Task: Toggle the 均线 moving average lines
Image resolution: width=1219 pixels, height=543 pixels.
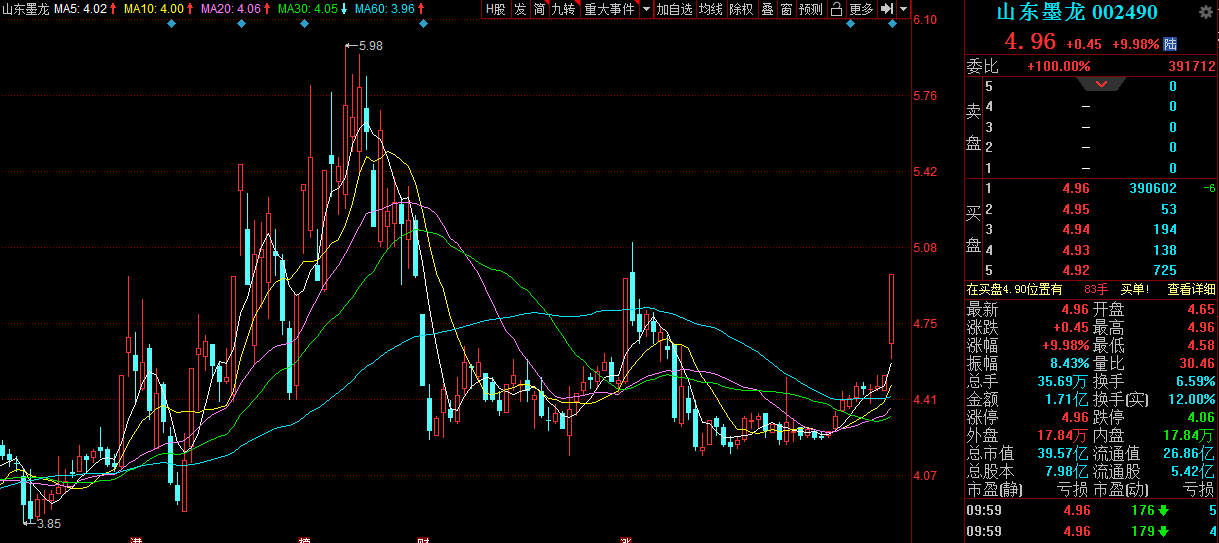Action: click(x=711, y=9)
